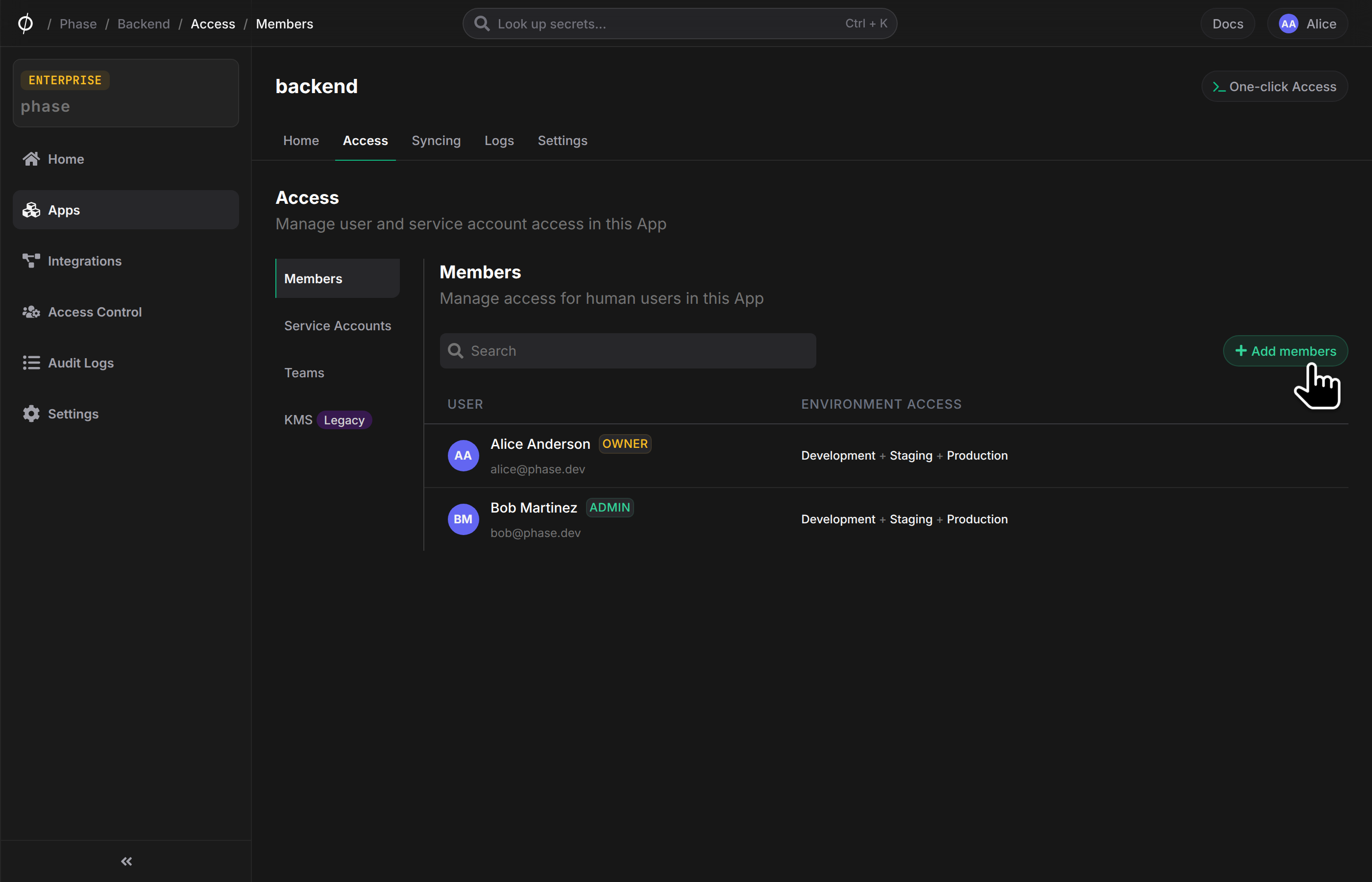Click the Home house icon in sidebar
Image resolution: width=1372 pixels, height=882 pixels.
pos(31,159)
